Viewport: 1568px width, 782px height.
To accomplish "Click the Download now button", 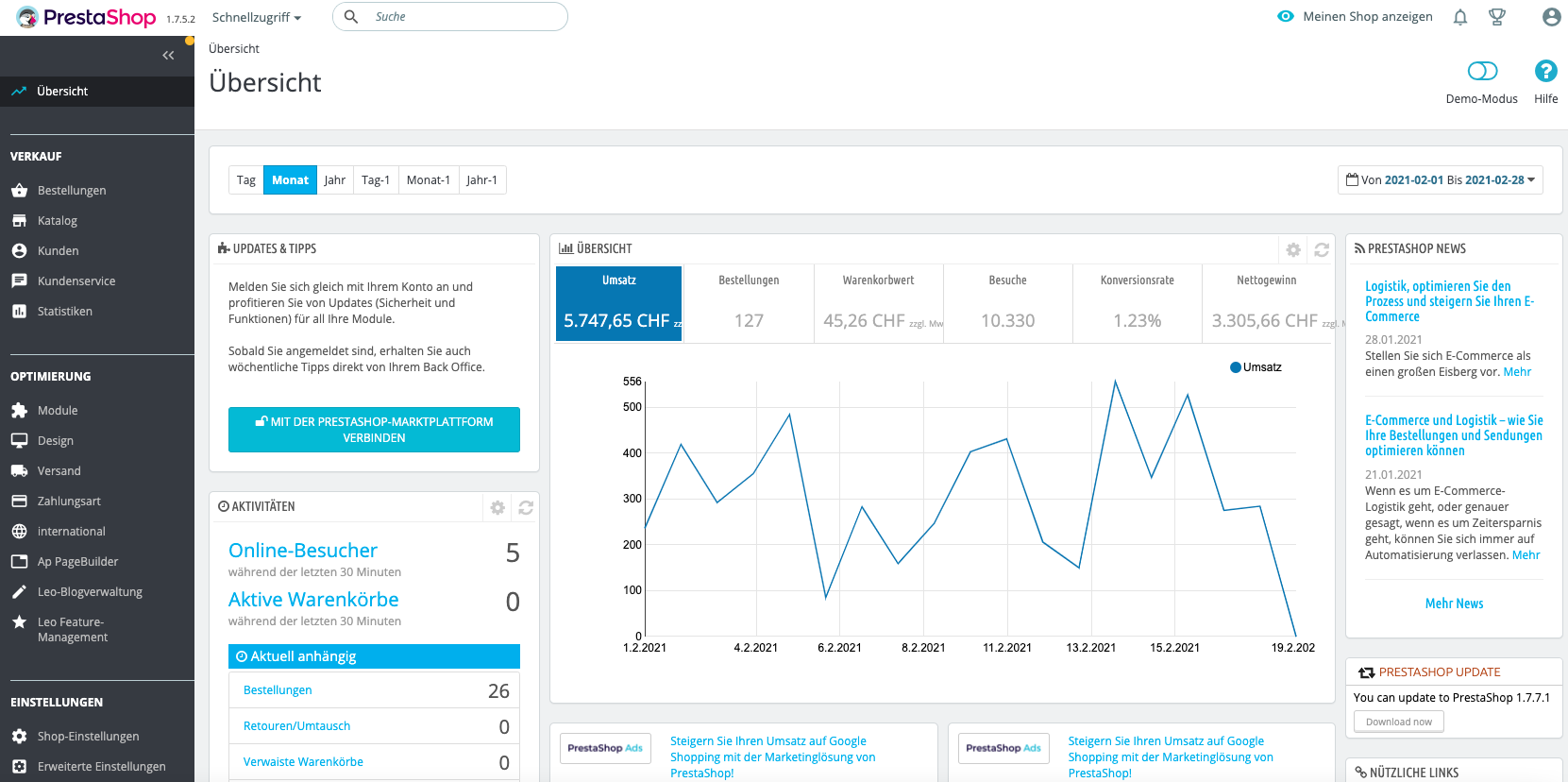I will [x=1399, y=722].
